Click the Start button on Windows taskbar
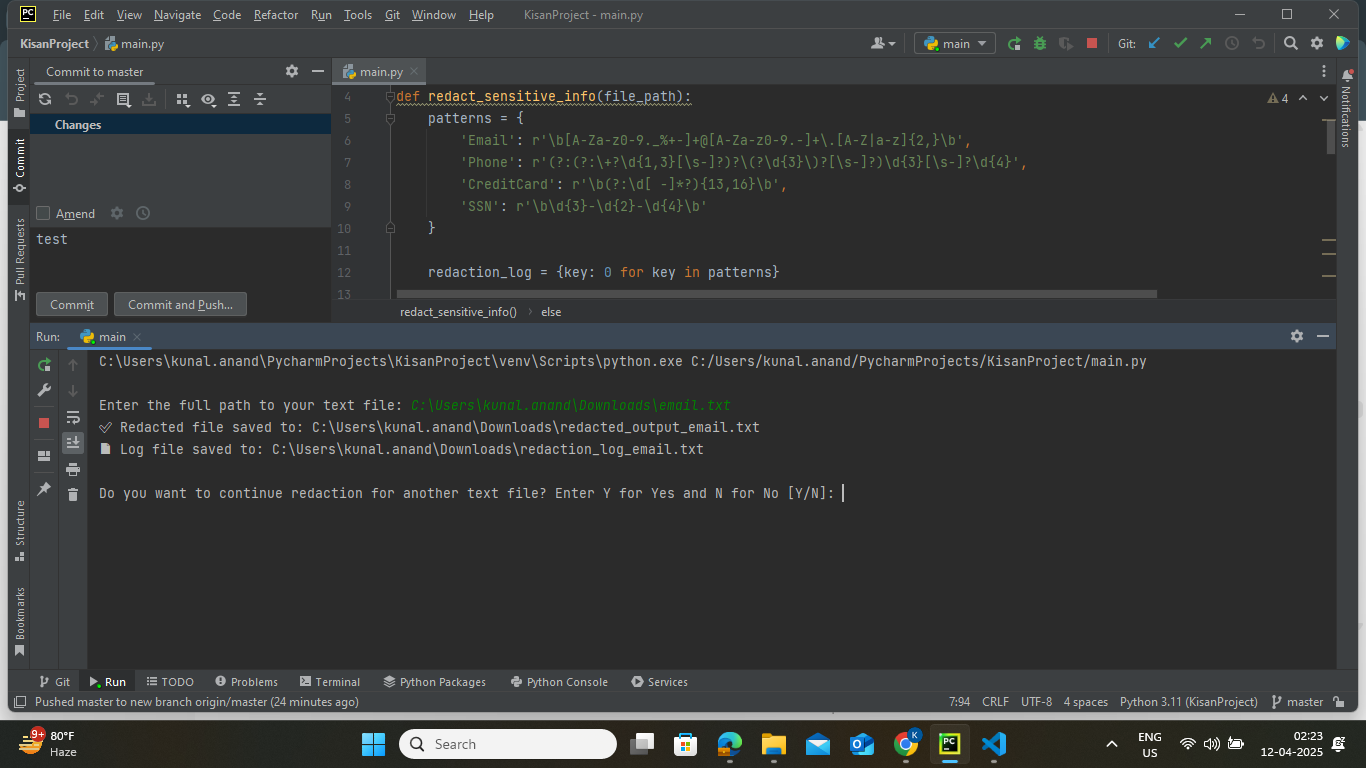 click(373, 744)
